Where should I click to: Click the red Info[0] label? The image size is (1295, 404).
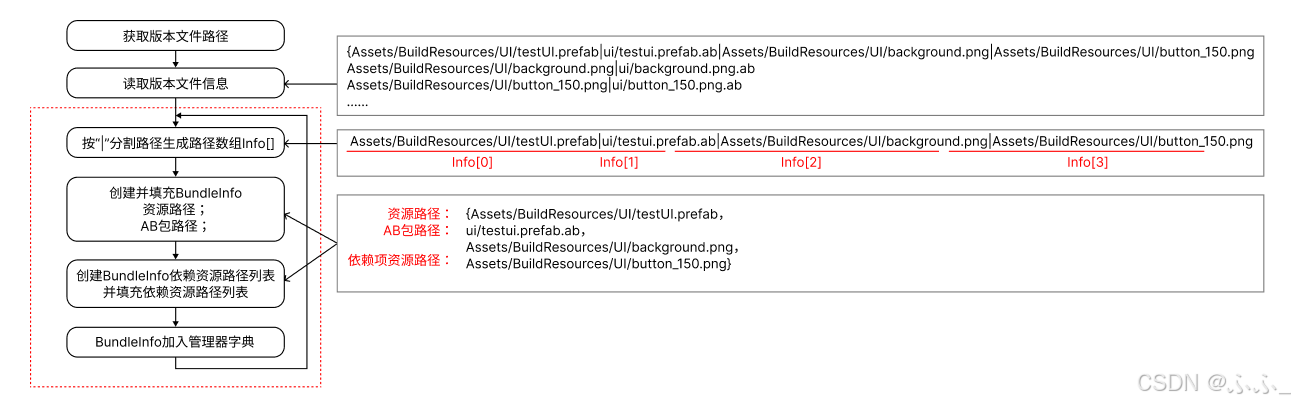[x=472, y=162]
